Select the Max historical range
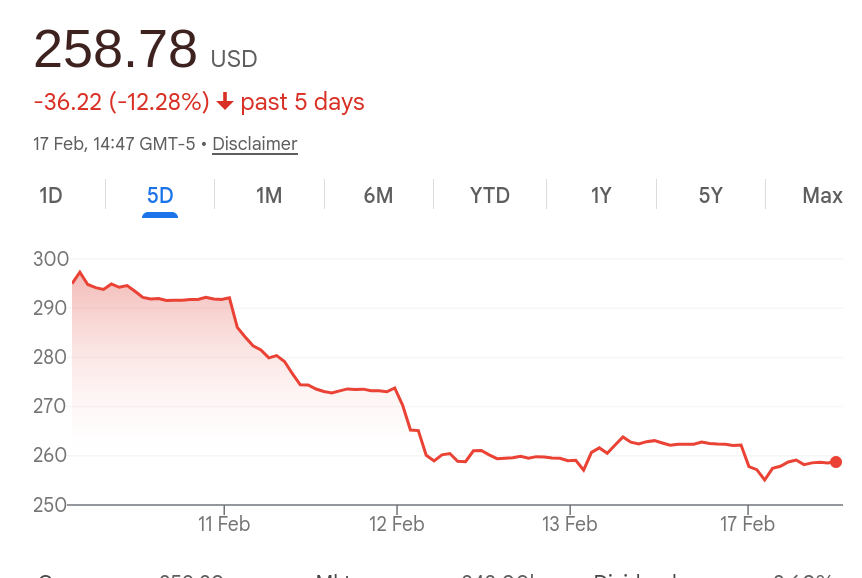Image resolution: width=862 pixels, height=578 pixels. point(820,195)
